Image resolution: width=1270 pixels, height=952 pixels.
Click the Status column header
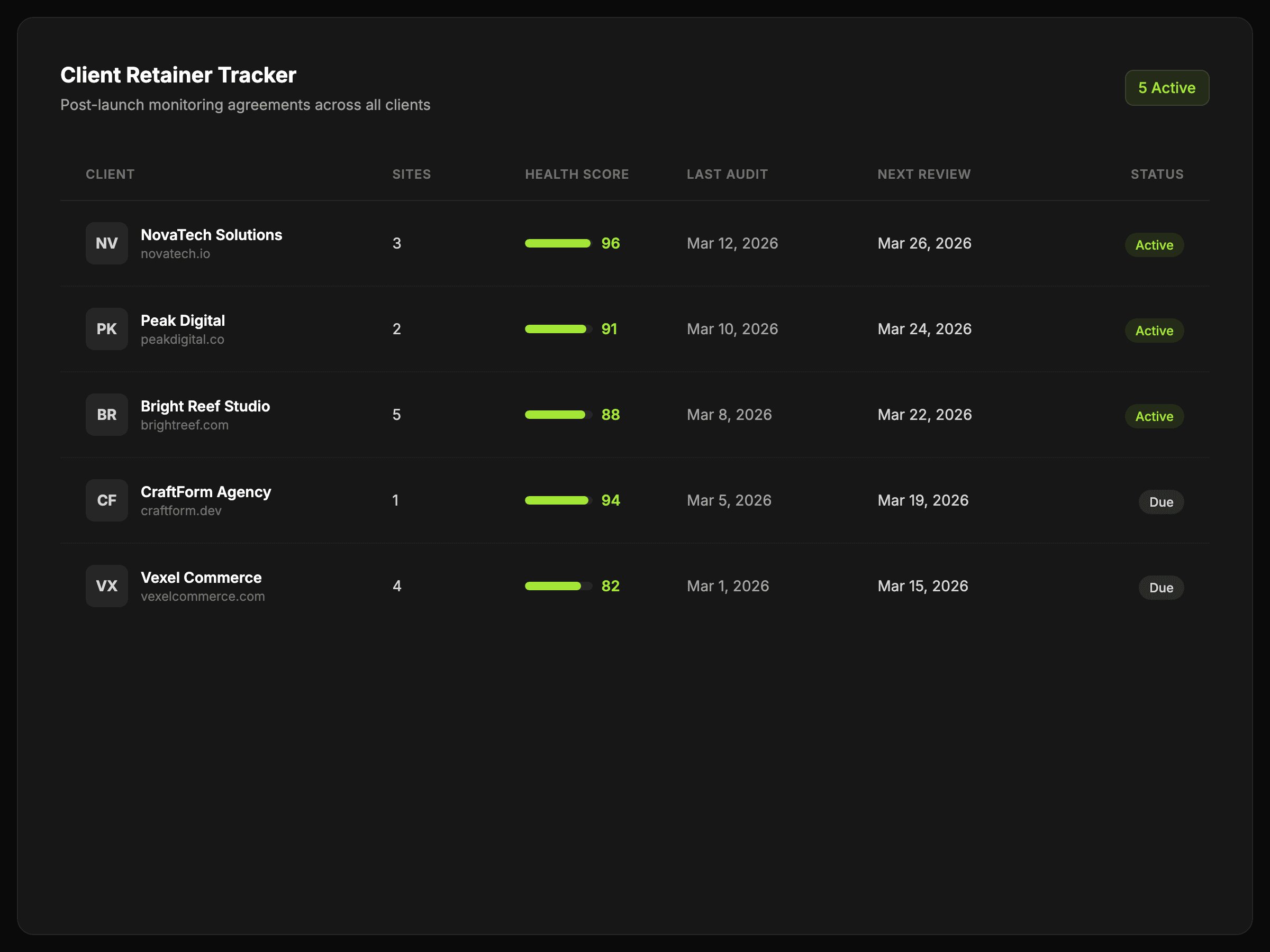coord(1157,175)
